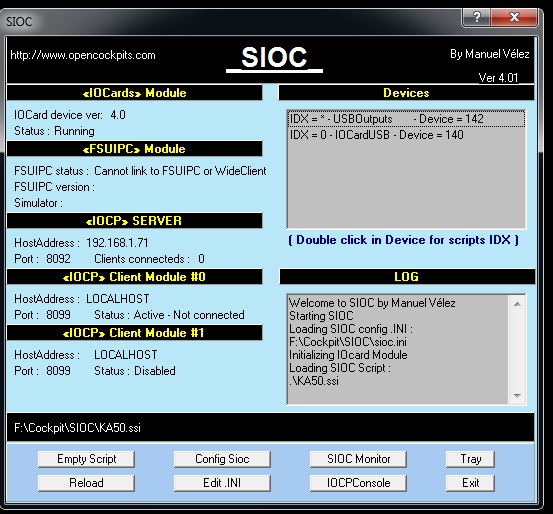Open the Edit .INI button
Screen dimensions: 553x514
click(x=222, y=483)
